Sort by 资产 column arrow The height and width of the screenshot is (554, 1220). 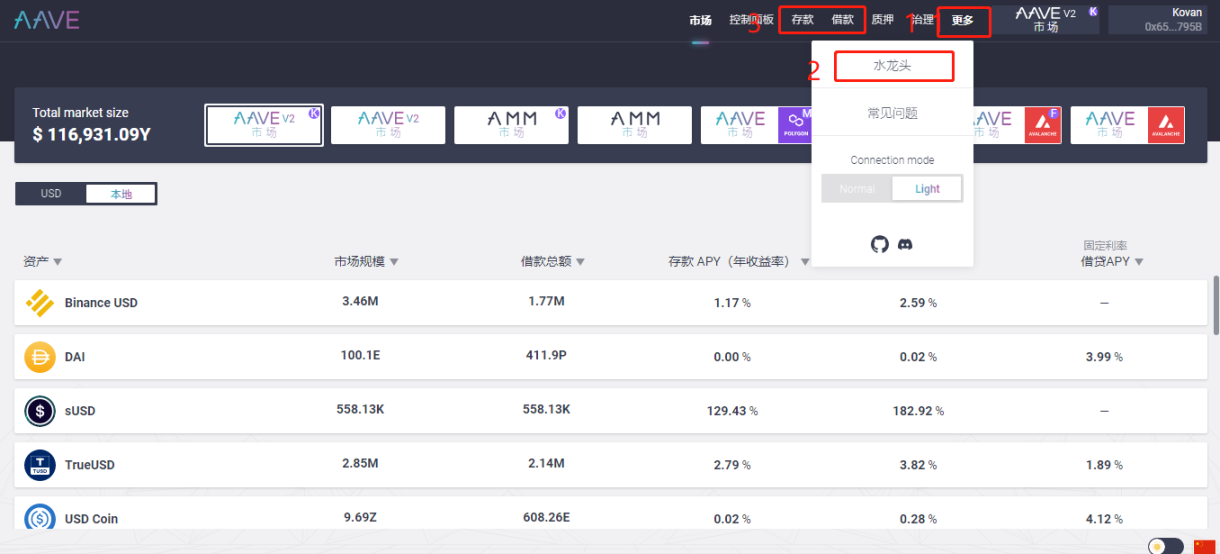(57, 262)
